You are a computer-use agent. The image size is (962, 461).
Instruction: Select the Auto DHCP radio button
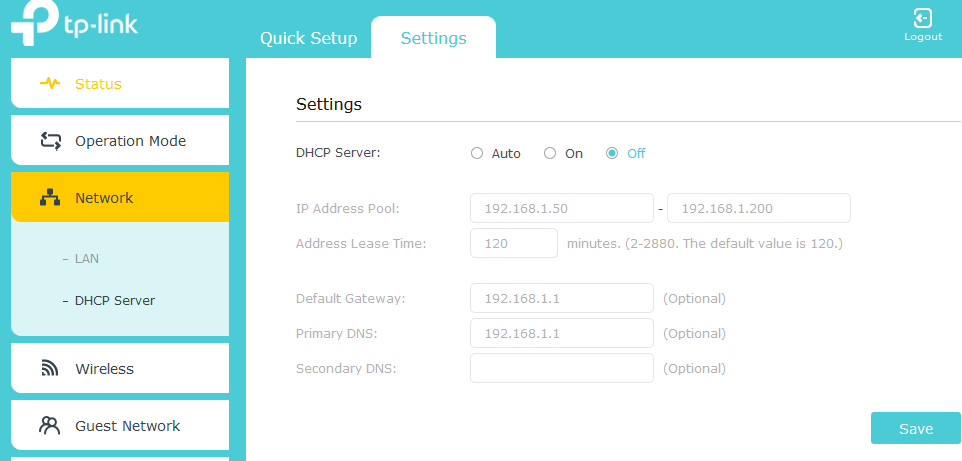point(477,153)
